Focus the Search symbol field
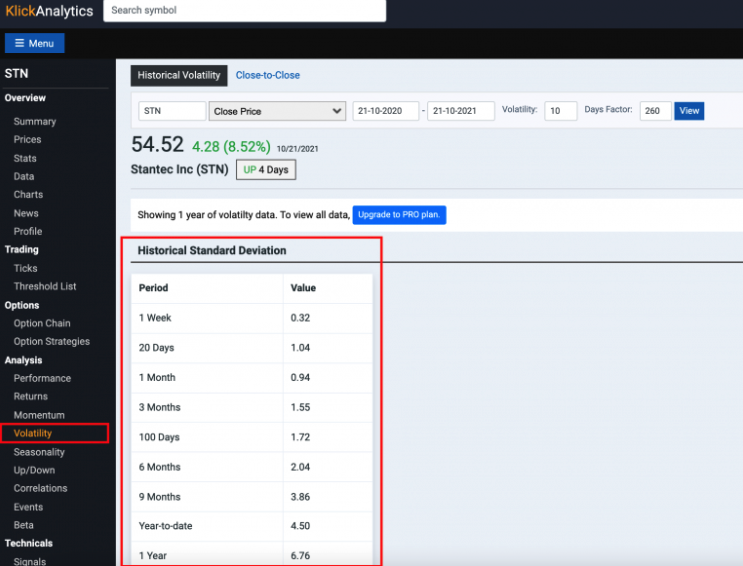Viewport: 743px width, 566px height. 245,10
